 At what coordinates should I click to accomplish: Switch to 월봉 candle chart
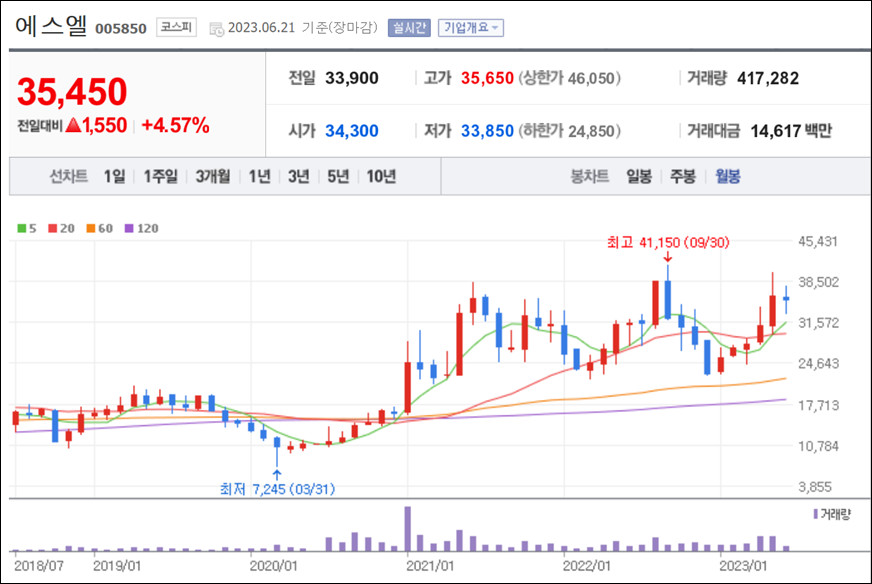(x=727, y=176)
